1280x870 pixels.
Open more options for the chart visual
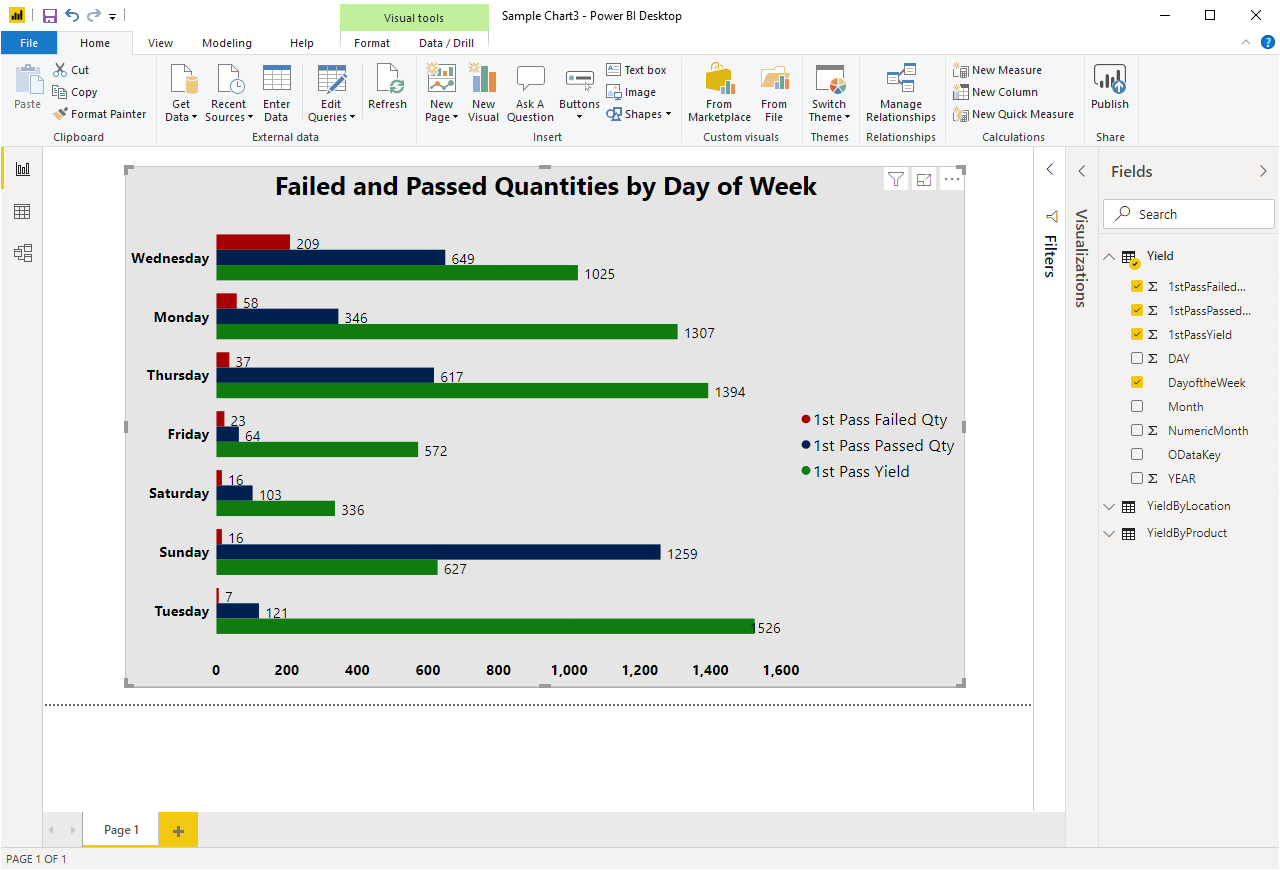951,178
